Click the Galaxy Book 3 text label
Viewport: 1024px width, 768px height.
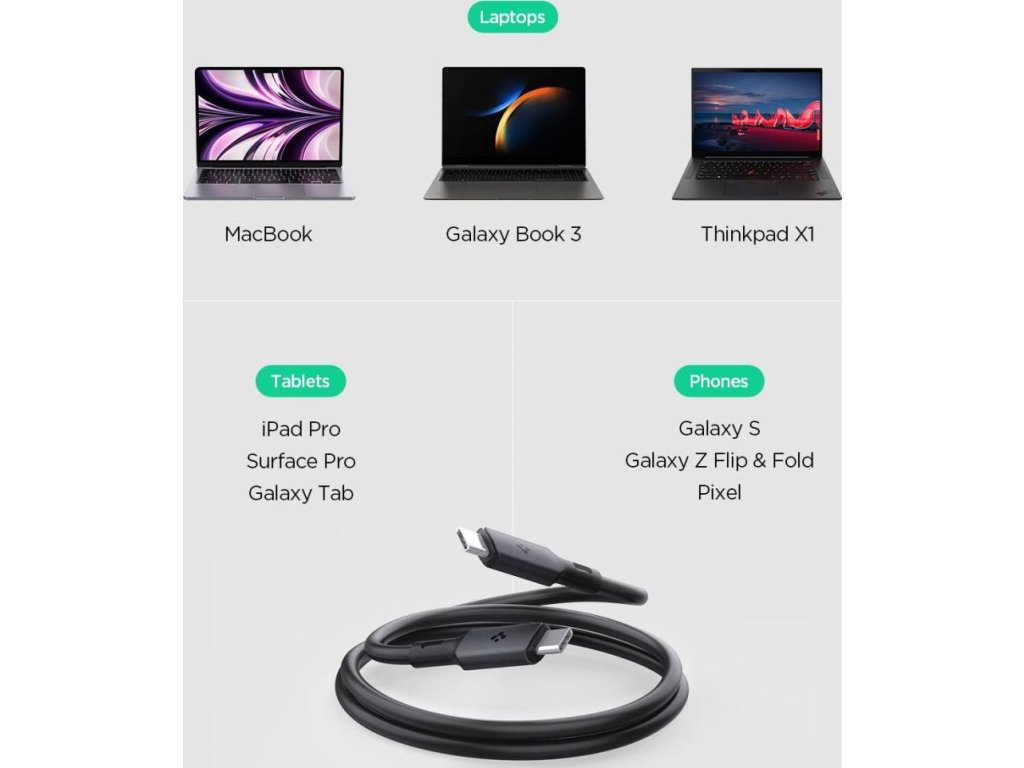[513, 234]
